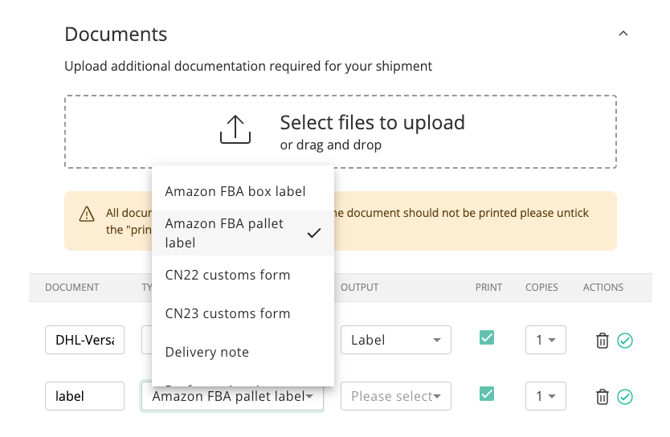Click Select files to upload

[372, 123]
